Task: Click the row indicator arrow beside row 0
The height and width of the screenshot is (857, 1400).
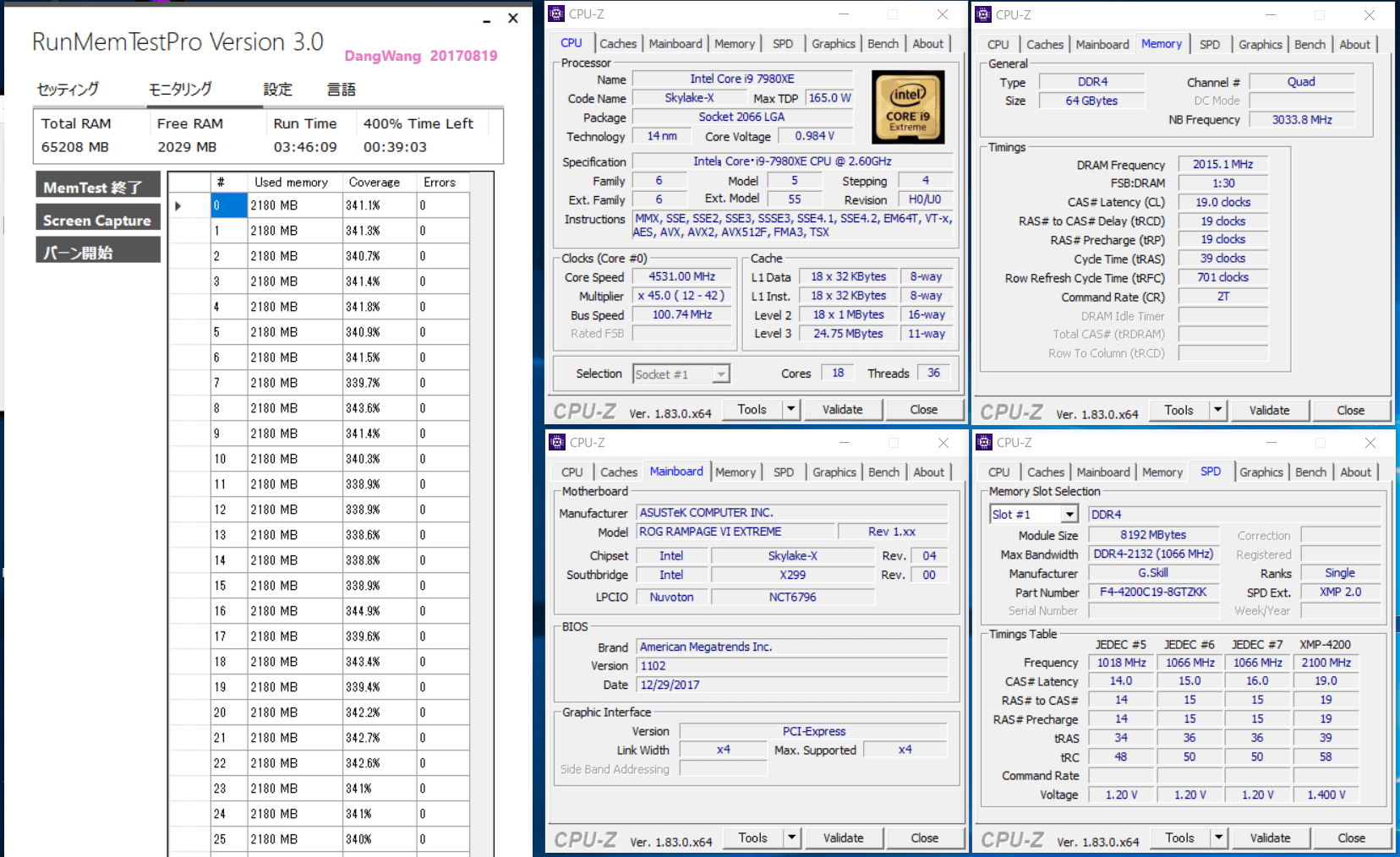Action: pos(178,205)
